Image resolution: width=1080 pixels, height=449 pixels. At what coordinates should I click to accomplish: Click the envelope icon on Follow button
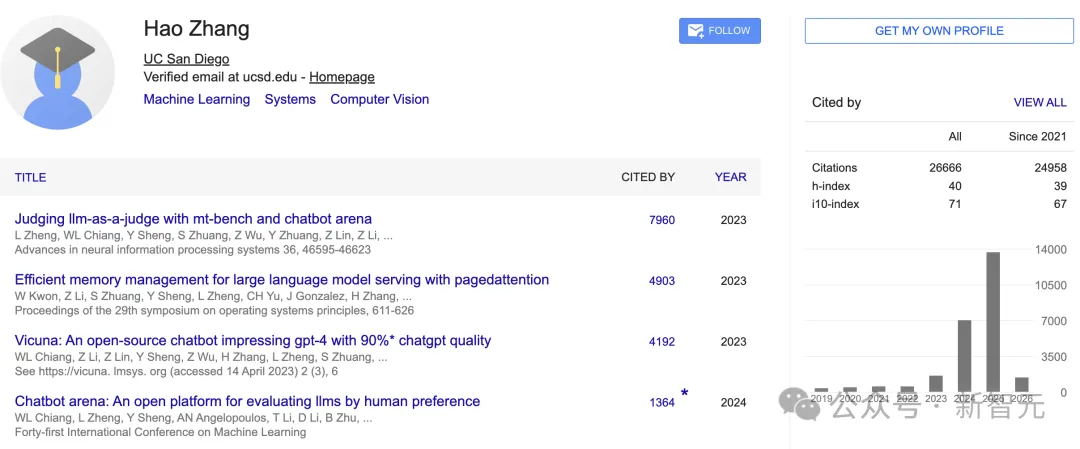pos(694,31)
